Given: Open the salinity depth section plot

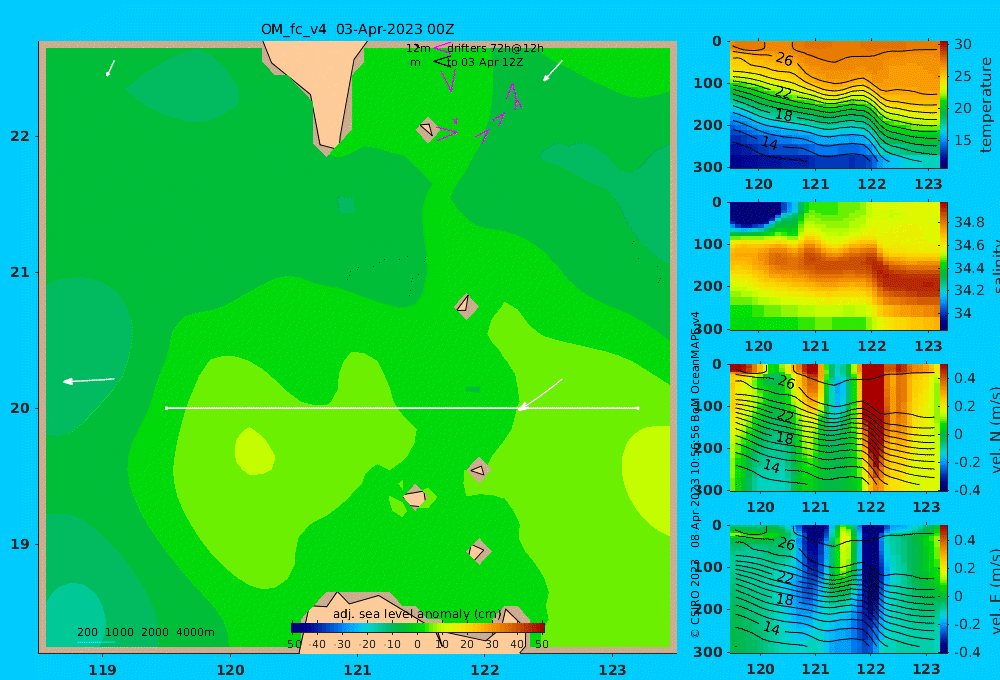Looking at the screenshot, I should [834, 266].
